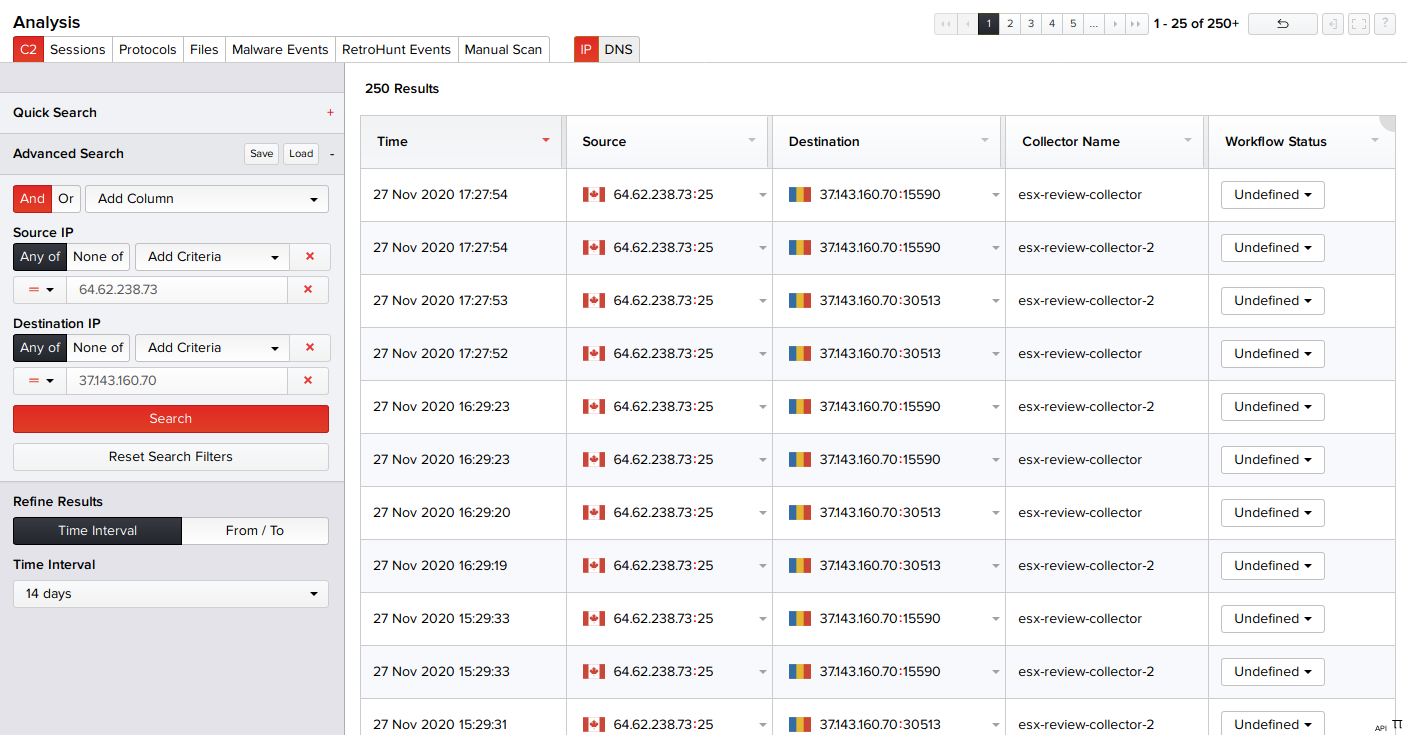1407x735 pixels.
Task: Click the red Search button
Action: (171, 419)
